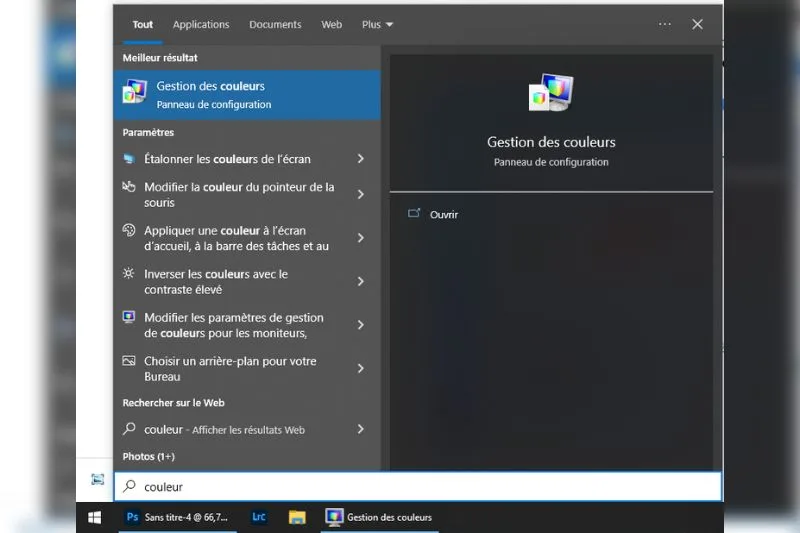Switch to the Web tab
Image resolution: width=800 pixels, height=533 pixels.
tap(332, 24)
